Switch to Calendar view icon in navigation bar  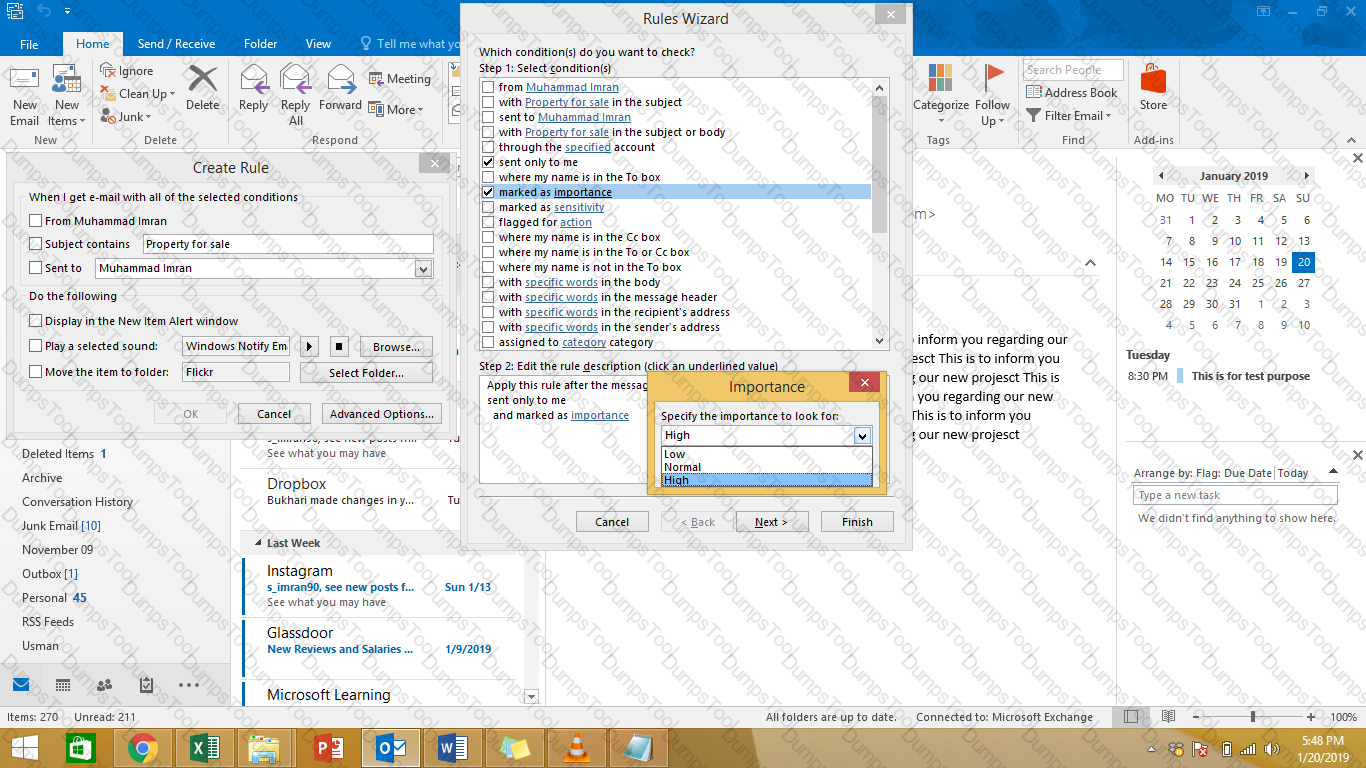(63, 685)
